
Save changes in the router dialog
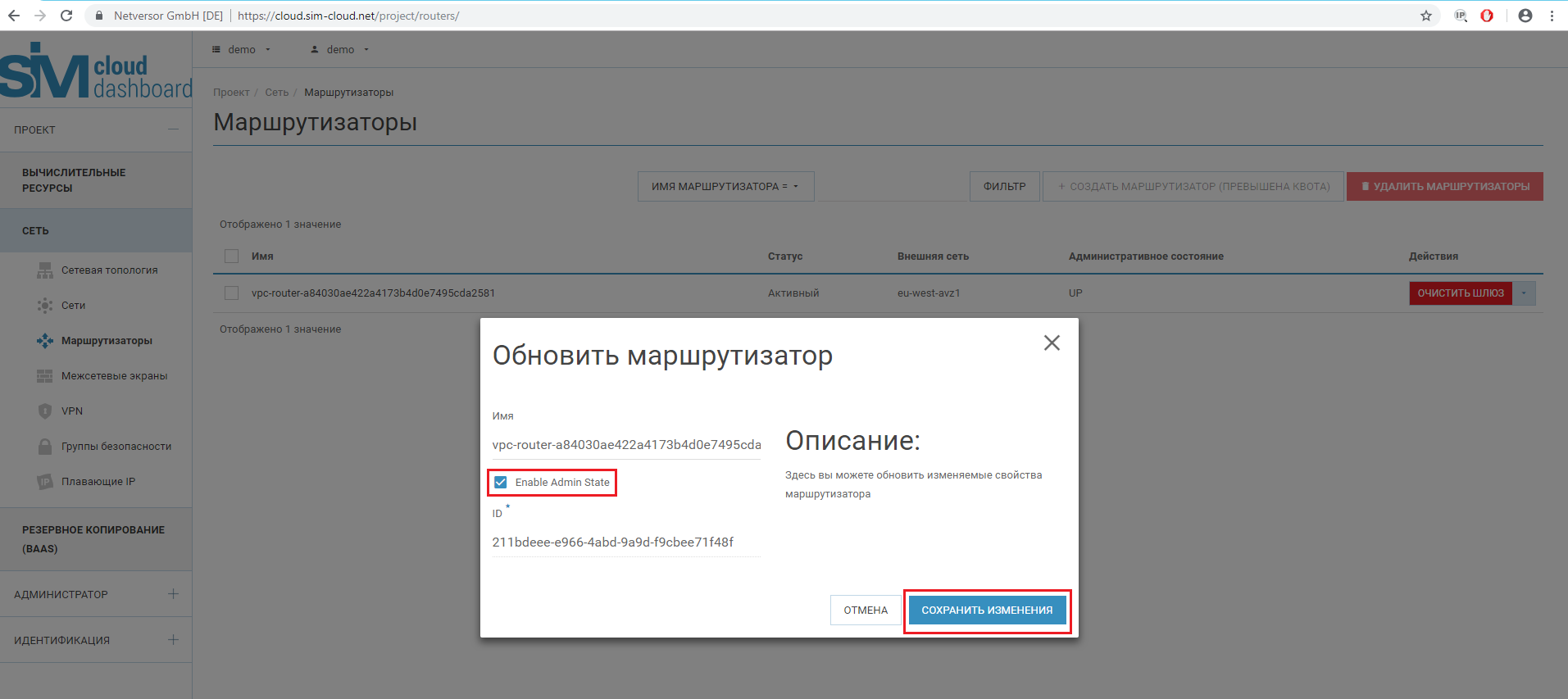coord(987,610)
